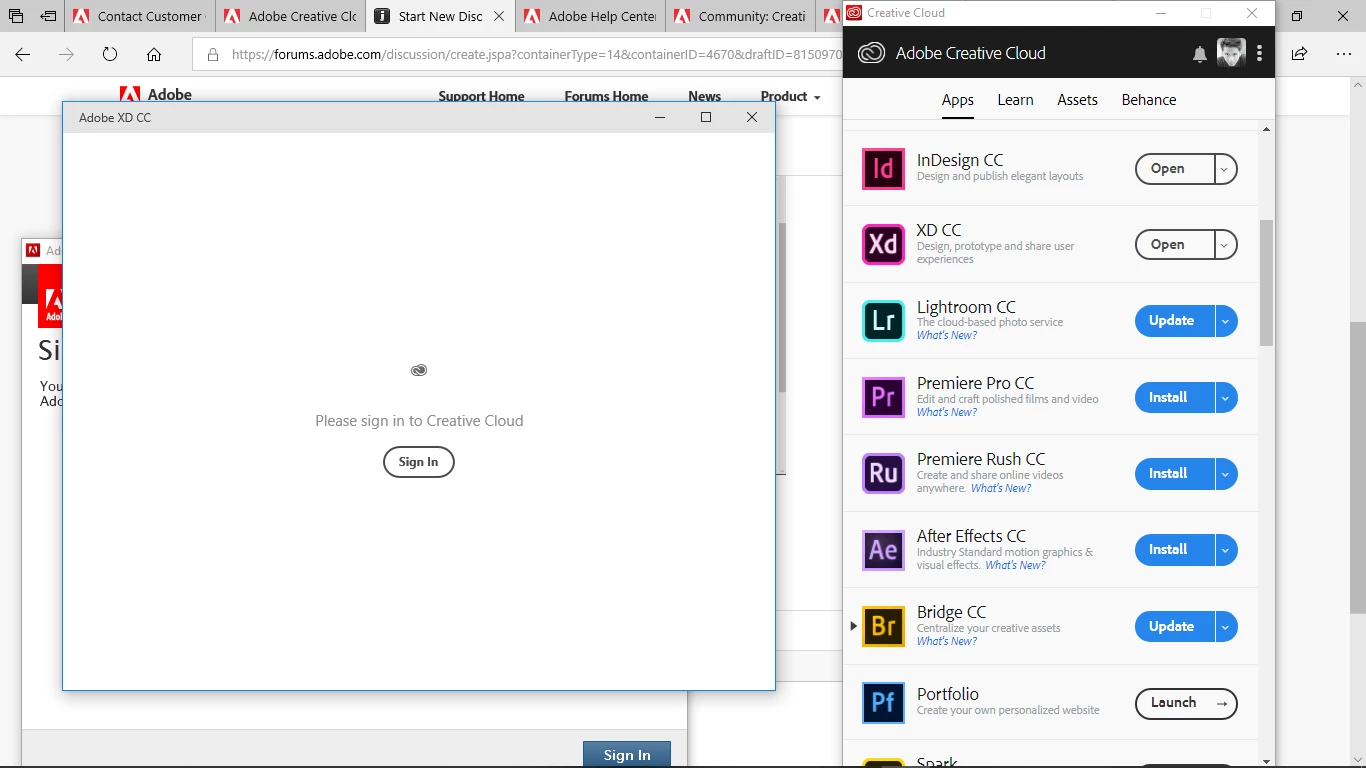The image size is (1366, 768).
Task: Expand the XD CC Open dropdown arrow
Action: tap(1225, 245)
